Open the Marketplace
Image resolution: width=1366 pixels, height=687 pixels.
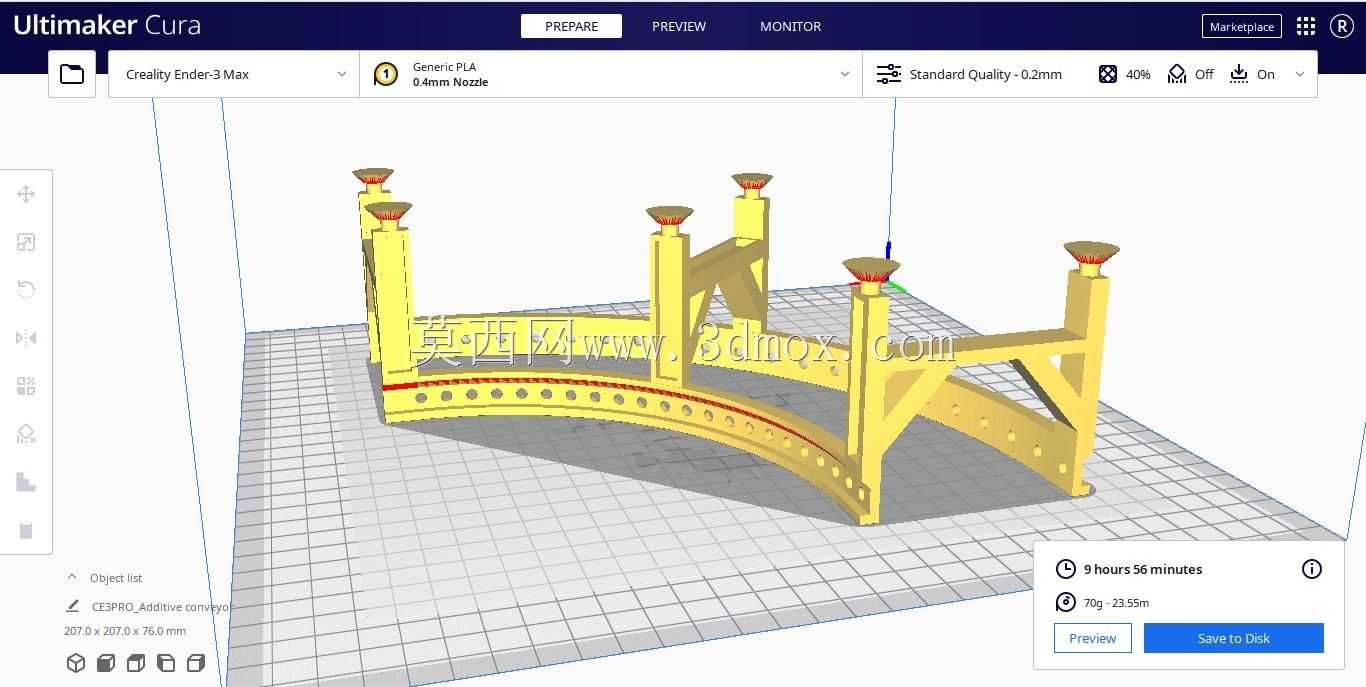point(1242,27)
